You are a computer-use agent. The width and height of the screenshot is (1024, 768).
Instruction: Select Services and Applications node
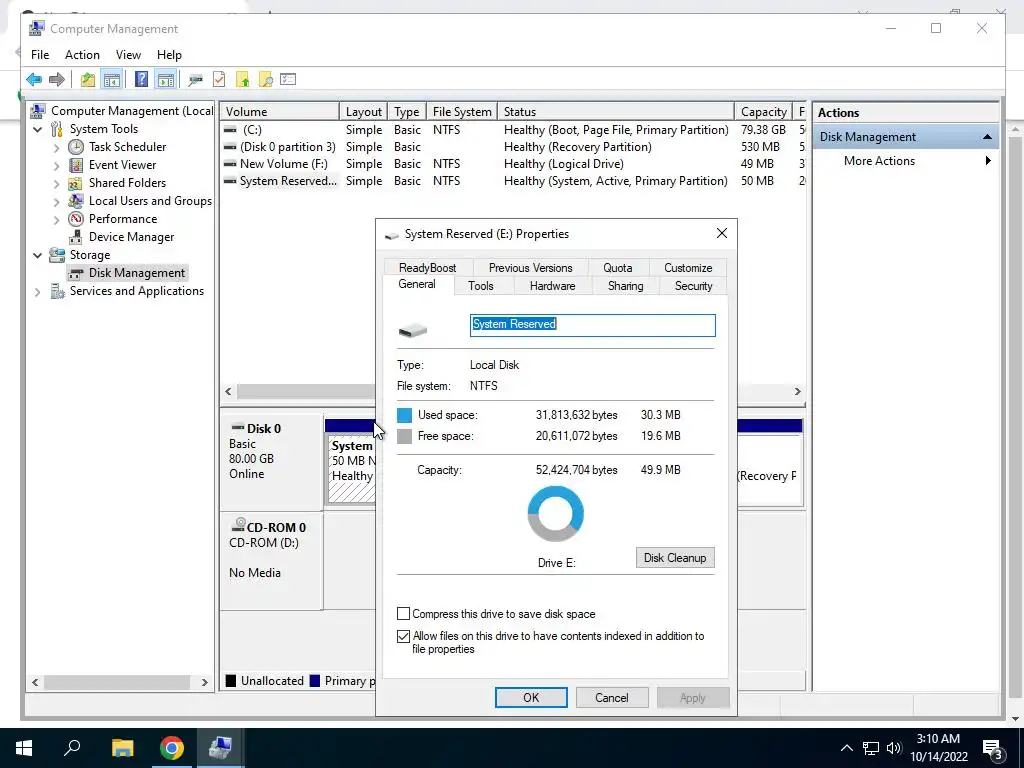point(136,291)
